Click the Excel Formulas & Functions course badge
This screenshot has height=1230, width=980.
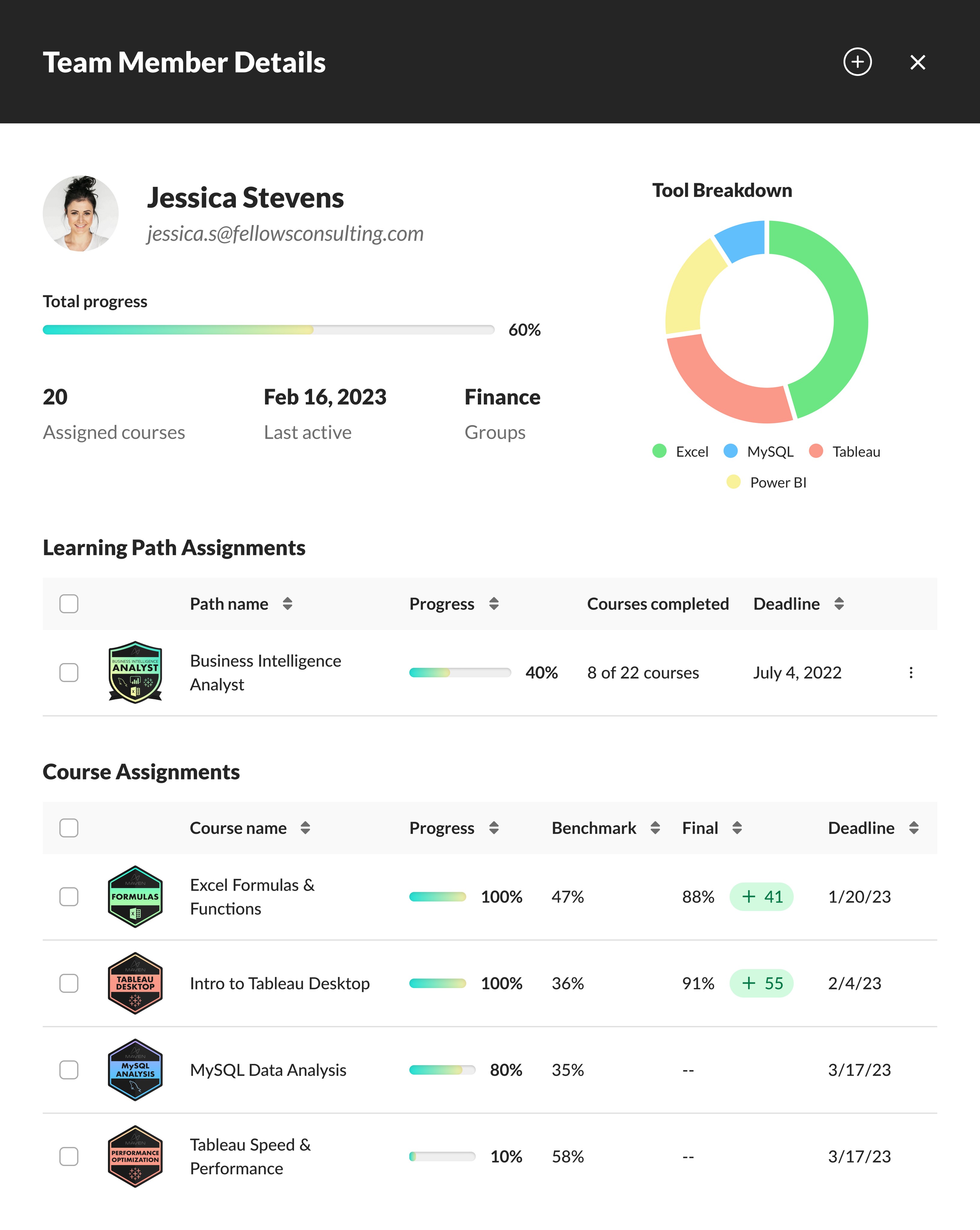(135, 896)
